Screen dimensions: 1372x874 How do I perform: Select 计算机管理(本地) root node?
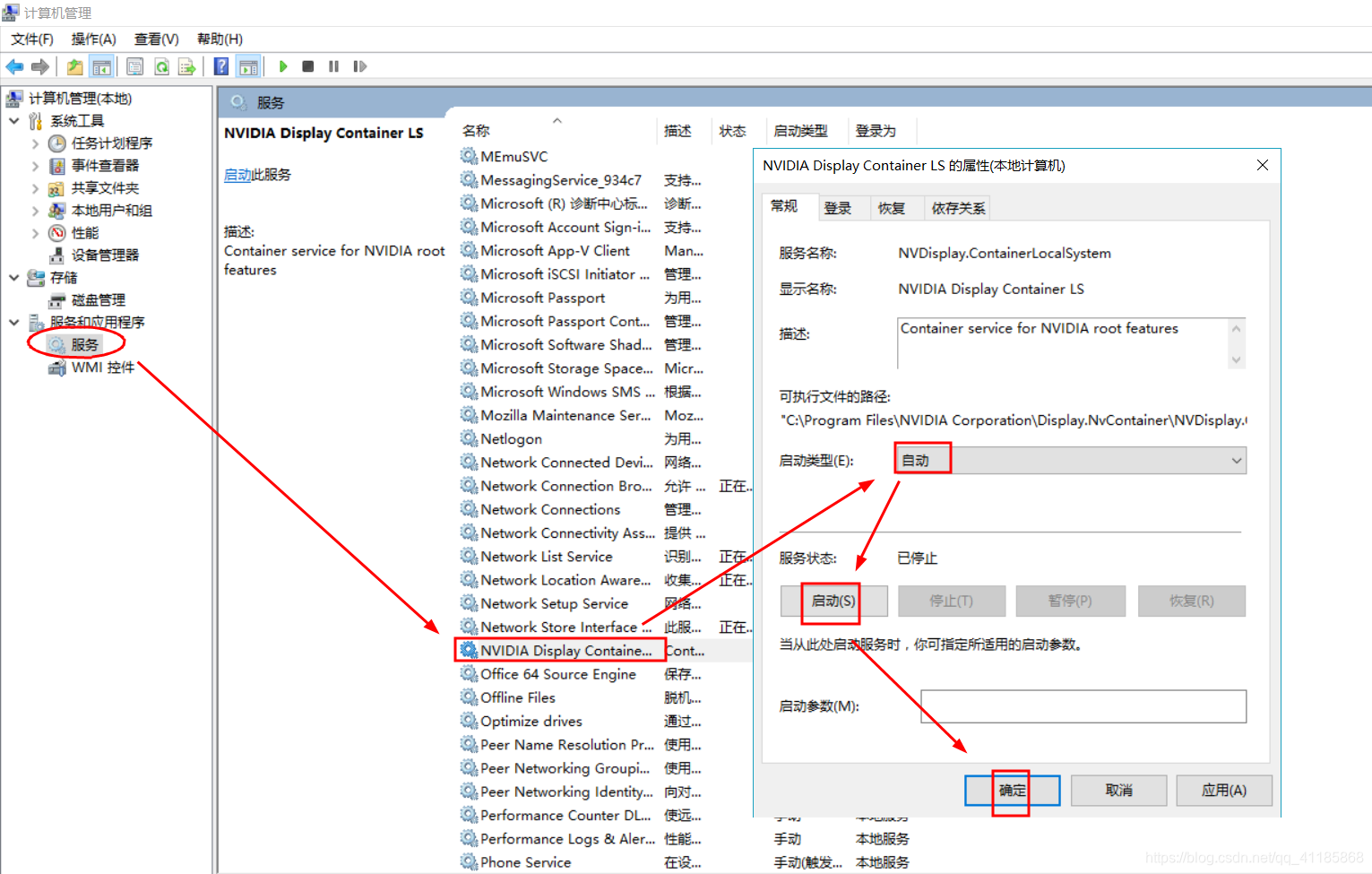(x=80, y=99)
